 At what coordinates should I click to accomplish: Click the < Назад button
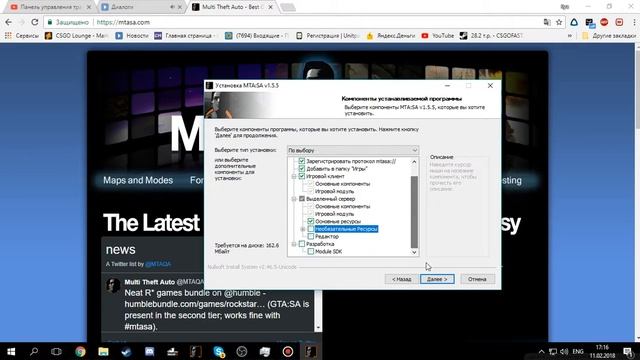402,279
